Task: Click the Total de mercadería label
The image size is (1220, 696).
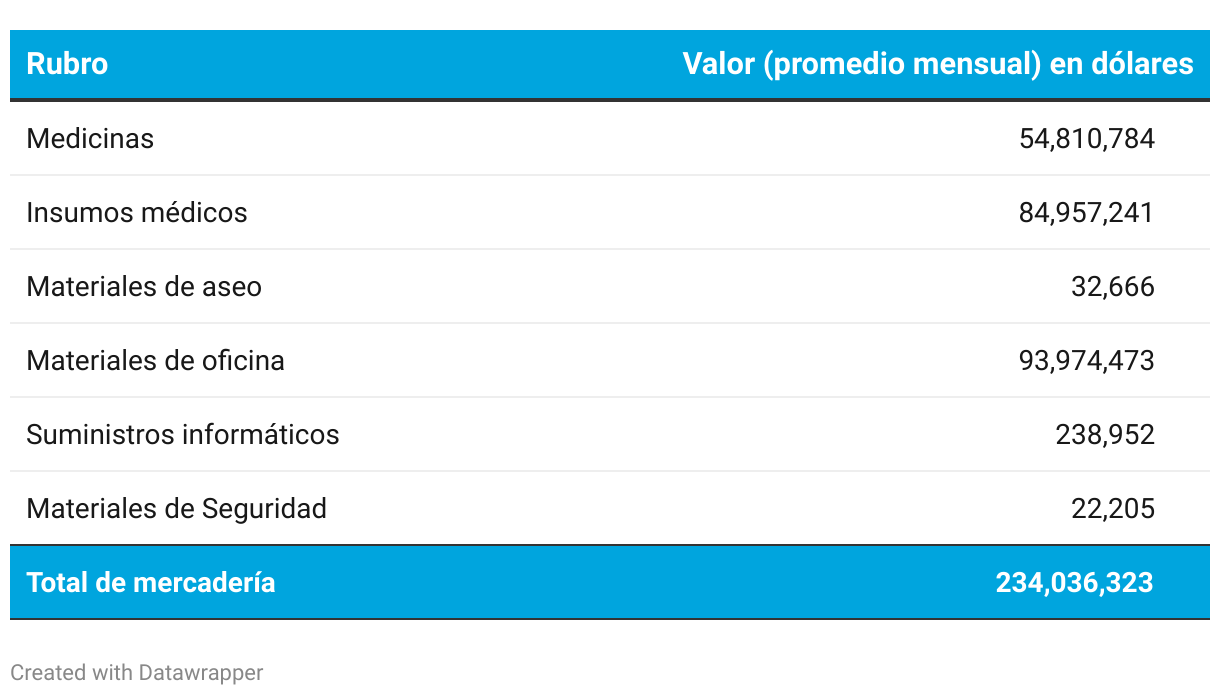Action: [151, 582]
